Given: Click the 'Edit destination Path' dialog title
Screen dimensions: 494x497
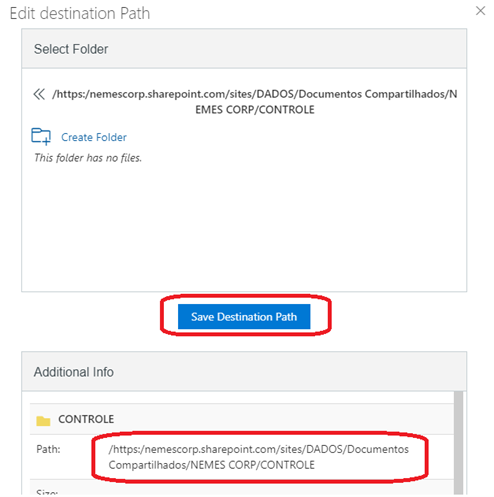Looking at the screenshot, I should click(x=80, y=13).
